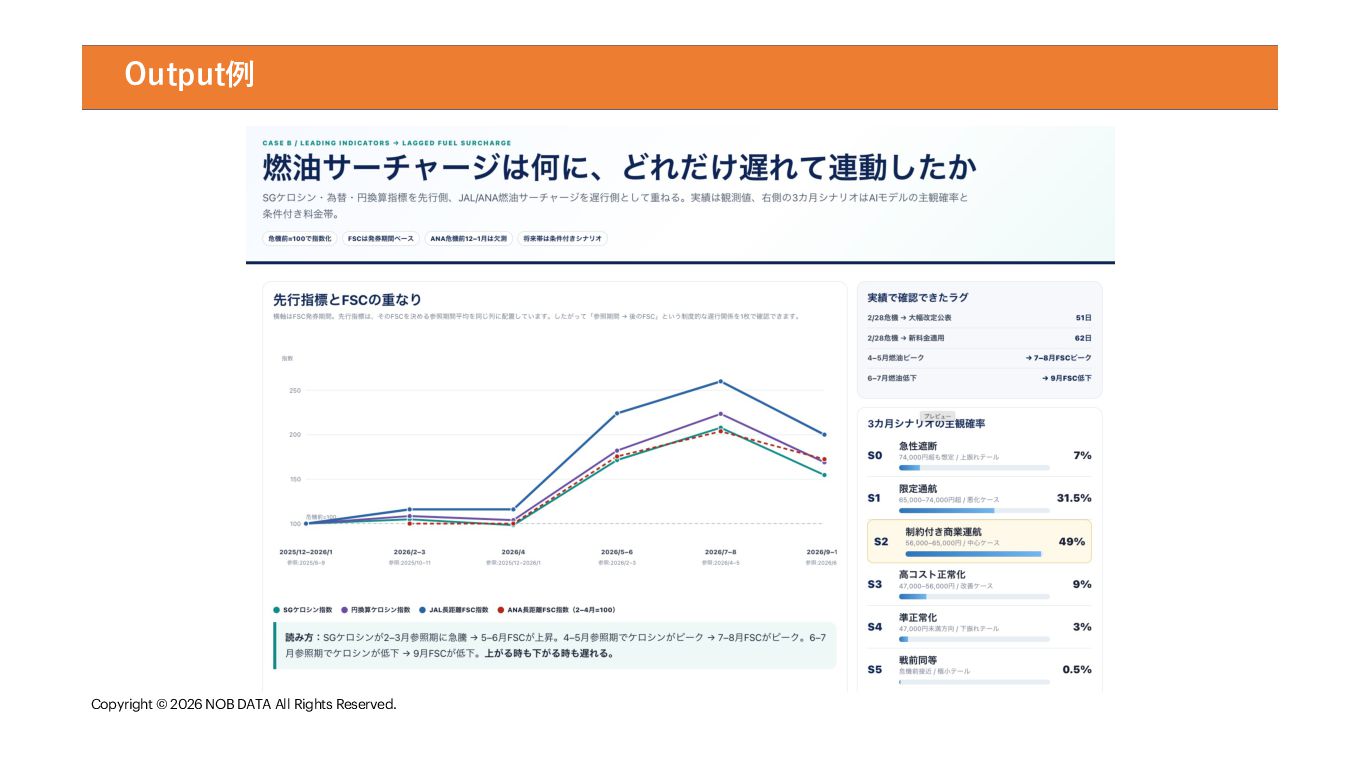Click the プレビュー tooltip label
The image size is (1361, 765).
(x=937, y=416)
